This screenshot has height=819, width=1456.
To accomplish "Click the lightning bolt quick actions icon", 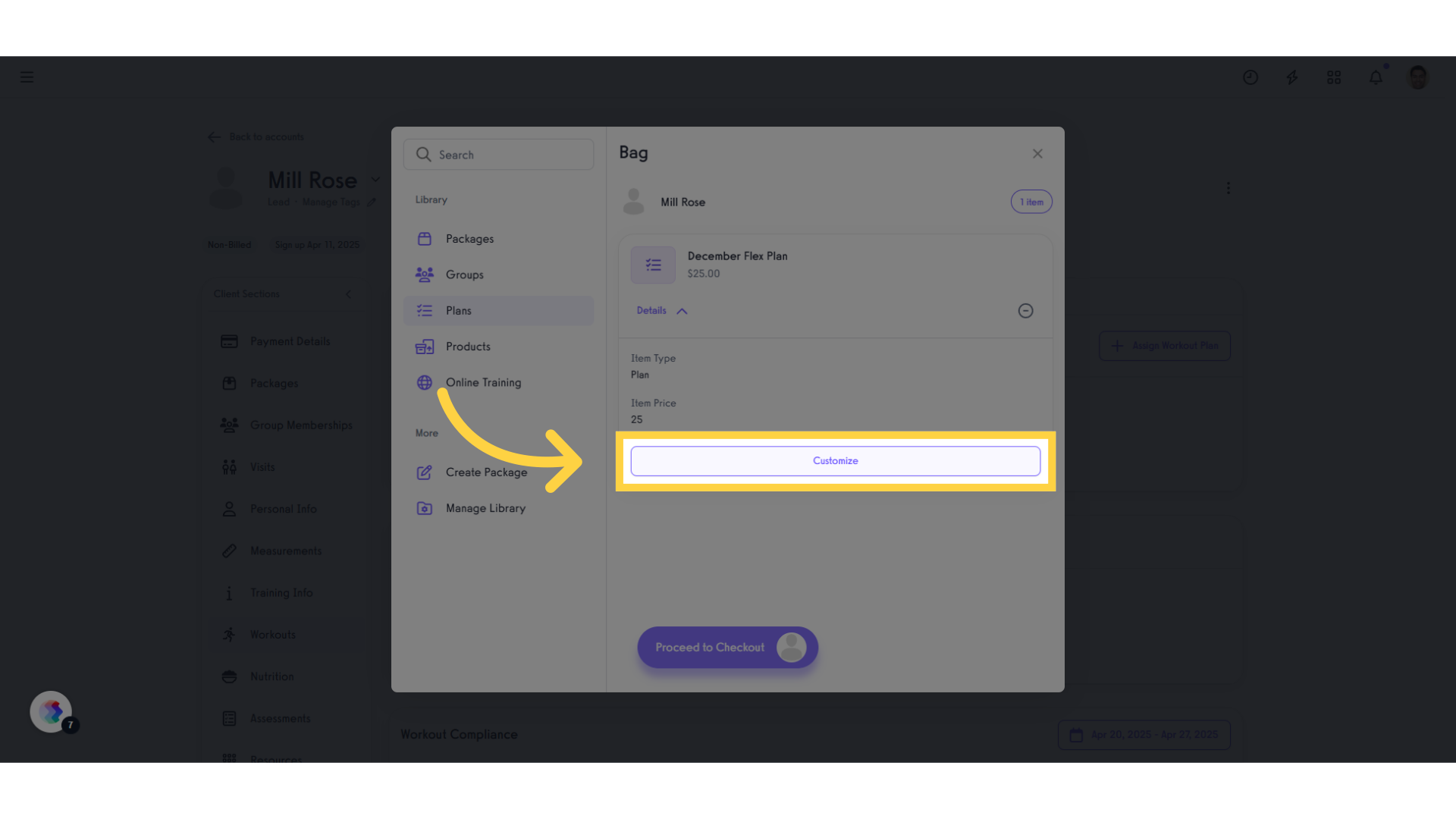I will [x=1292, y=77].
